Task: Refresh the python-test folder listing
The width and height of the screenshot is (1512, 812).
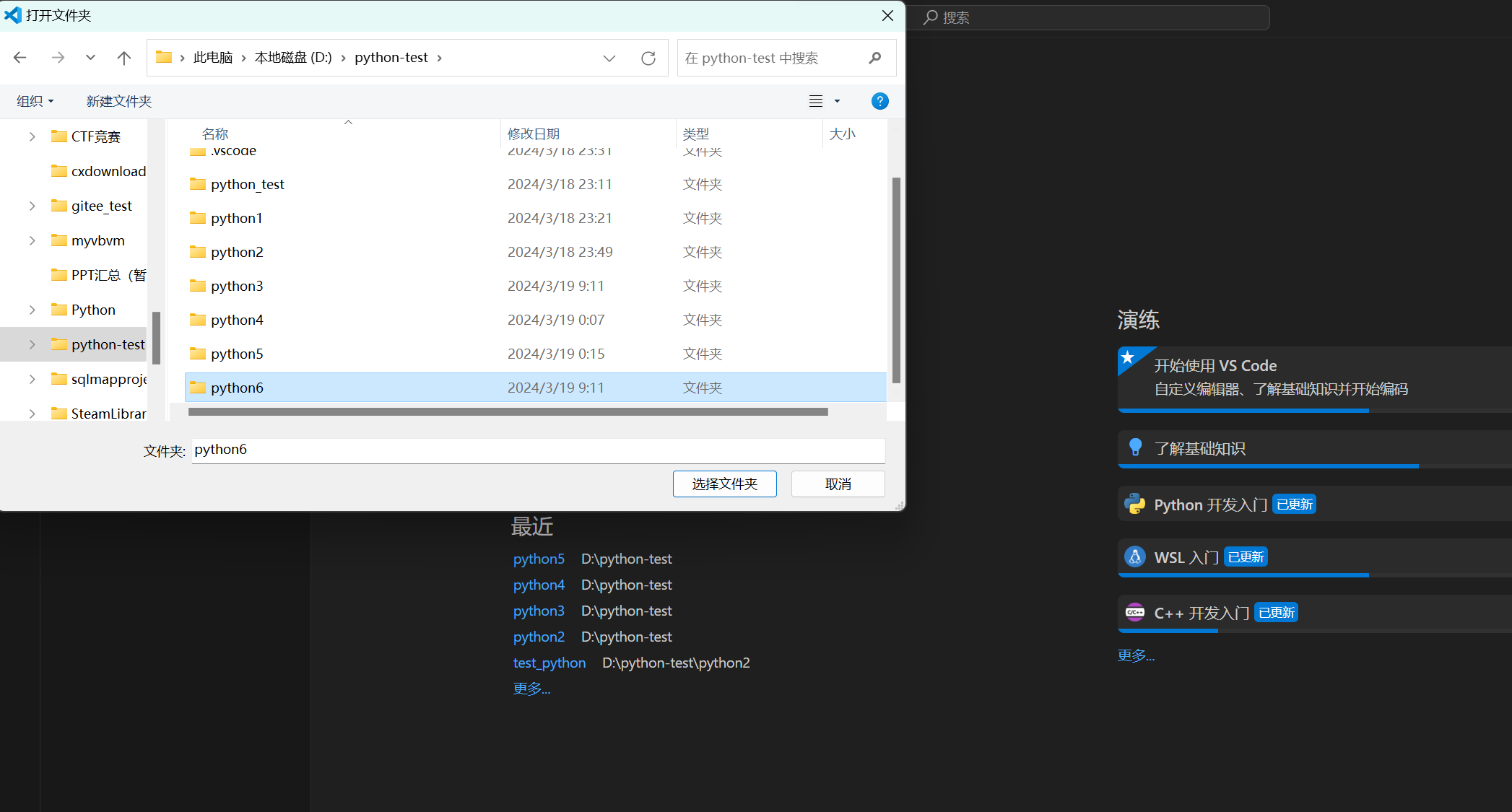Action: click(648, 58)
